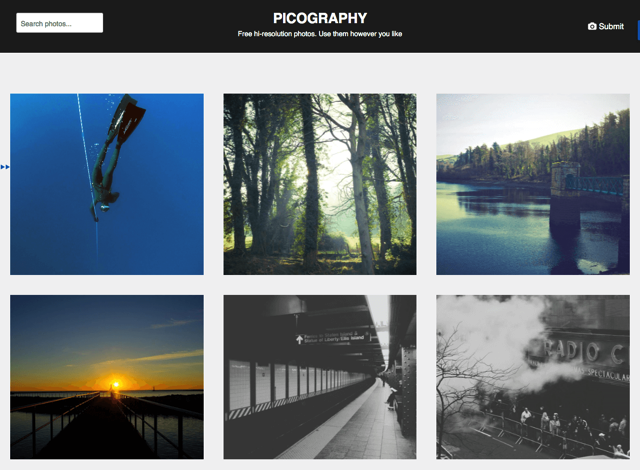This screenshot has width=640, height=470.
Task: Open the freediver underwater photo
Action: (107, 184)
